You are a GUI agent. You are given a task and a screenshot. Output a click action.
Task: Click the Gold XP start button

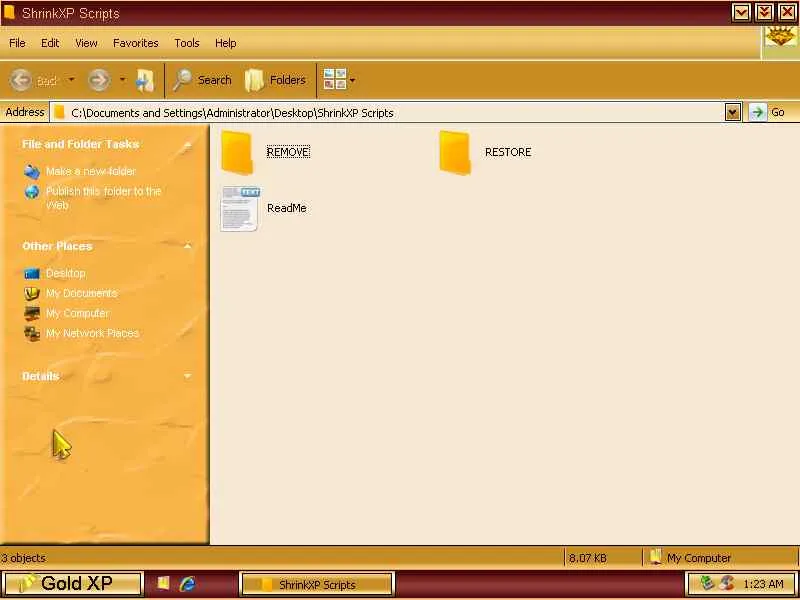coord(72,584)
